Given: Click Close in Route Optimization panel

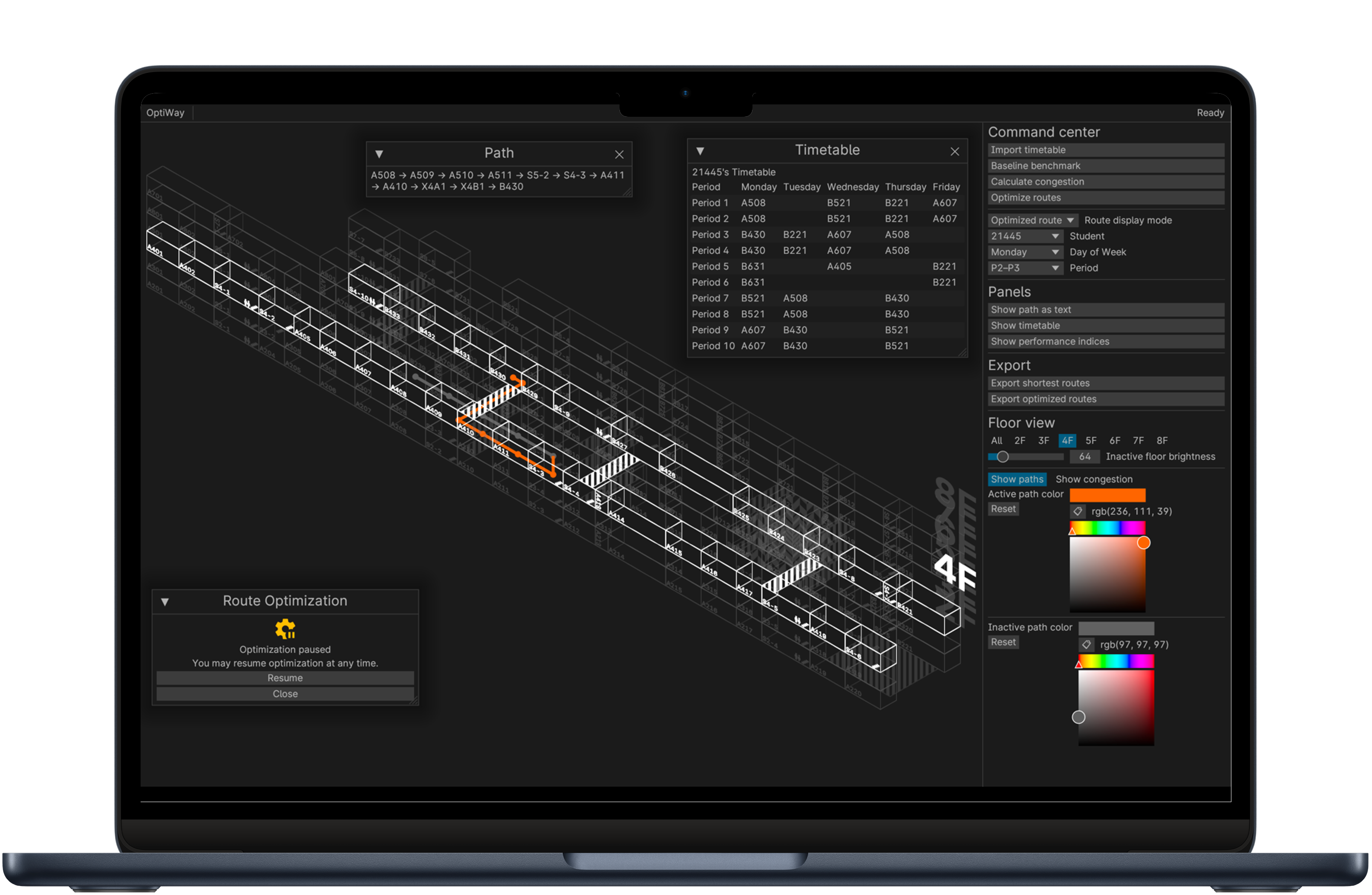Looking at the screenshot, I should point(285,694).
